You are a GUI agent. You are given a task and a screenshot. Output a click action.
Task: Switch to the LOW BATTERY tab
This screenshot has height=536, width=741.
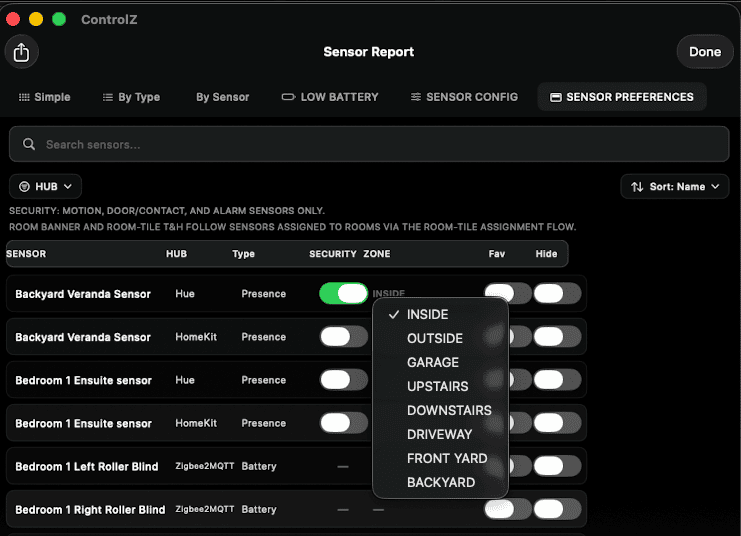(x=330, y=97)
